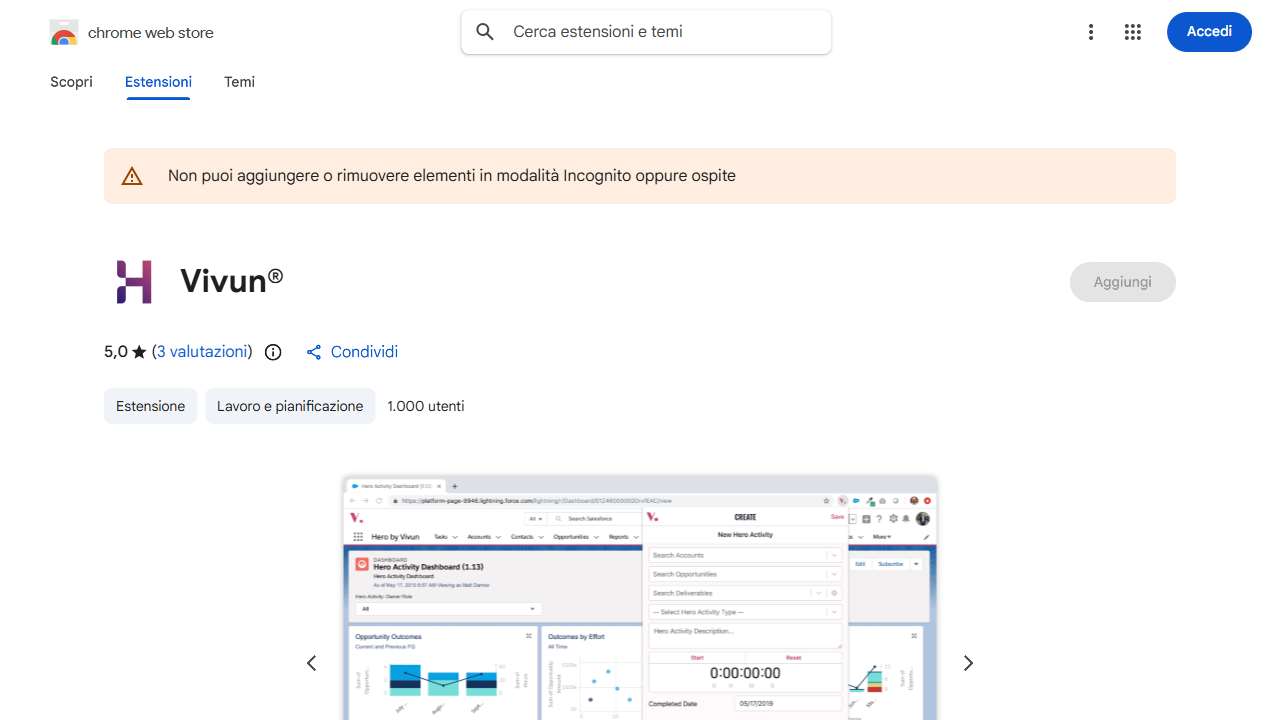
Task: Open the Google apps grid
Action: coord(1132,32)
